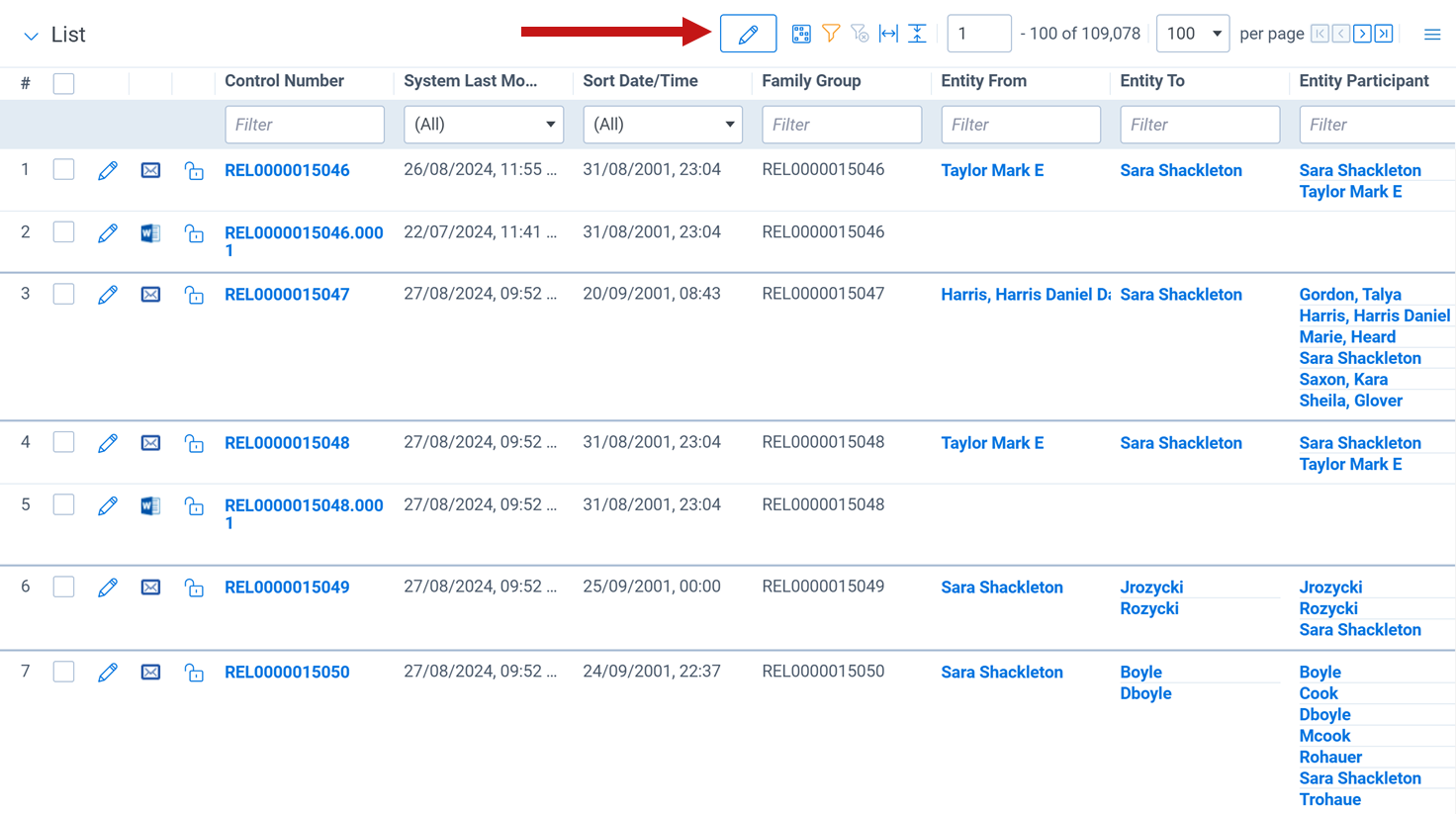This screenshot has height=814, width=1456.
Task: Open the Sort Date/Time (All) filter dropdown
Action: click(x=663, y=125)
